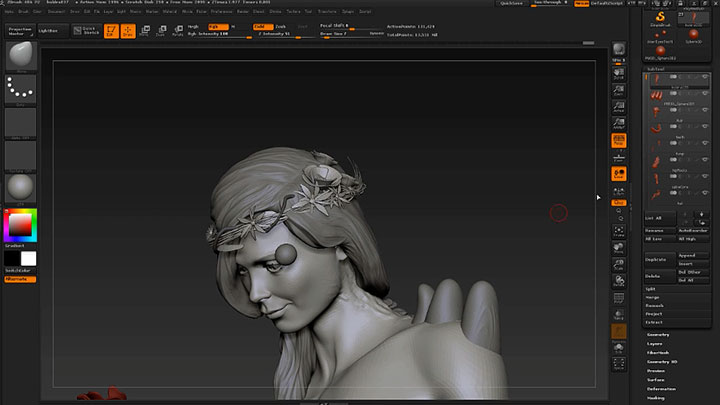Click the List All subtools button

(660, 218)
